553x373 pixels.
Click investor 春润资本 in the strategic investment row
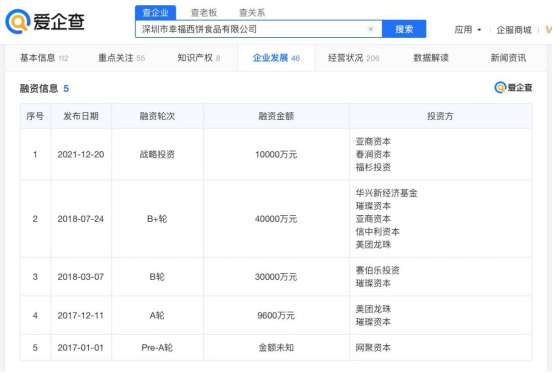click(x=373, y=154)
